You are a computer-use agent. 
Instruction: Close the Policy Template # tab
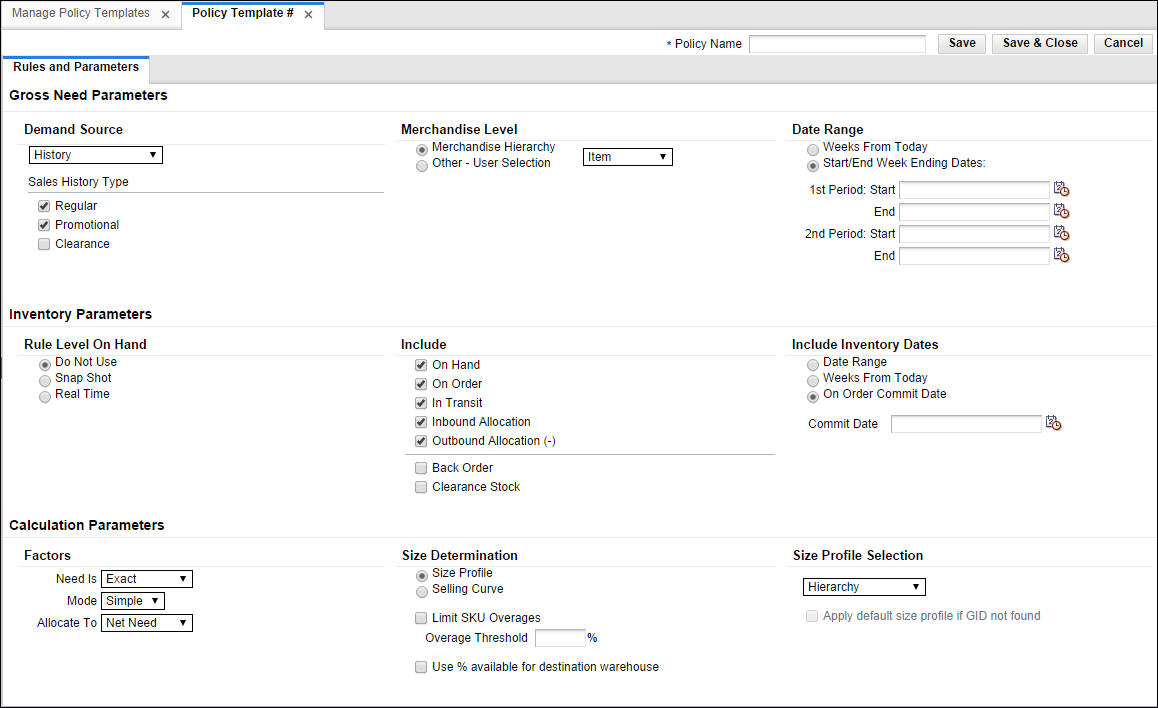click(x=309, y=15)
